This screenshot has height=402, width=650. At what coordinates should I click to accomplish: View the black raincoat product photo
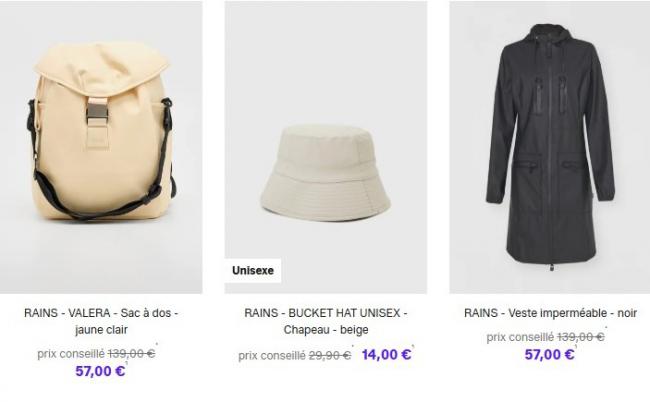pyautogui.click(x=550, y=147)
